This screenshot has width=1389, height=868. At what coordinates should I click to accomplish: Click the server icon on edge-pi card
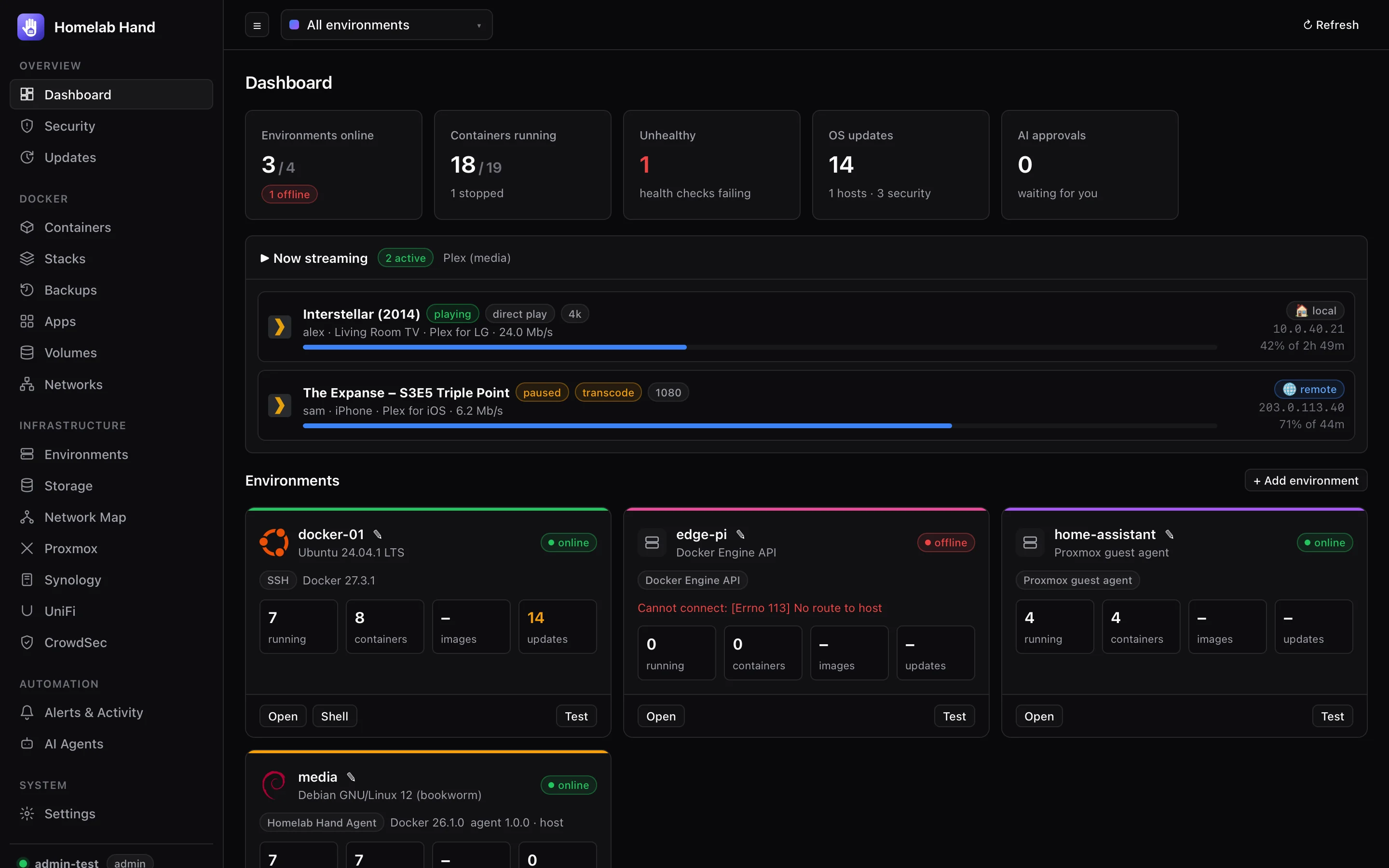[x=652, y=542]
